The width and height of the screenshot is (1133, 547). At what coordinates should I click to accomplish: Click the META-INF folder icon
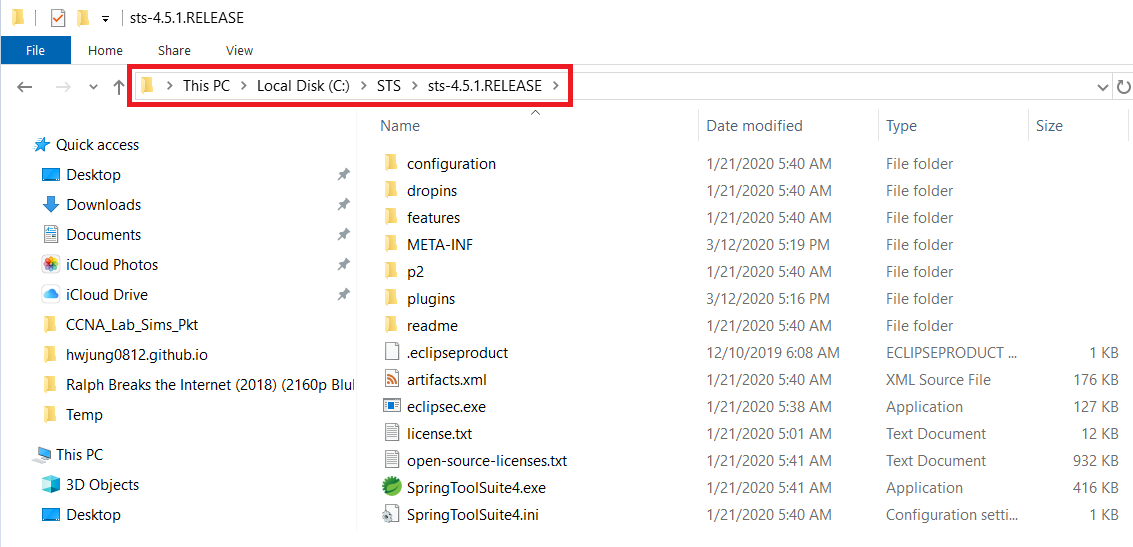(x=391, y=244)
